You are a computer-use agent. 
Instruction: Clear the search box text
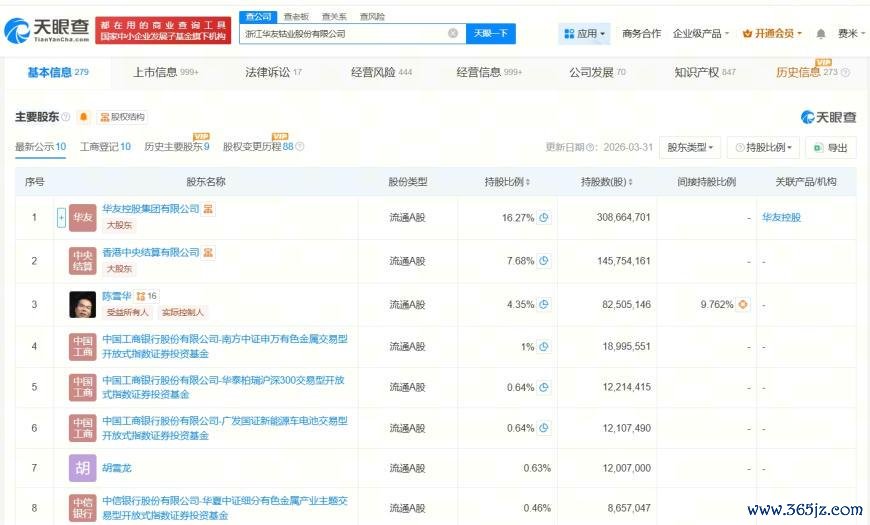coord(453,33)
